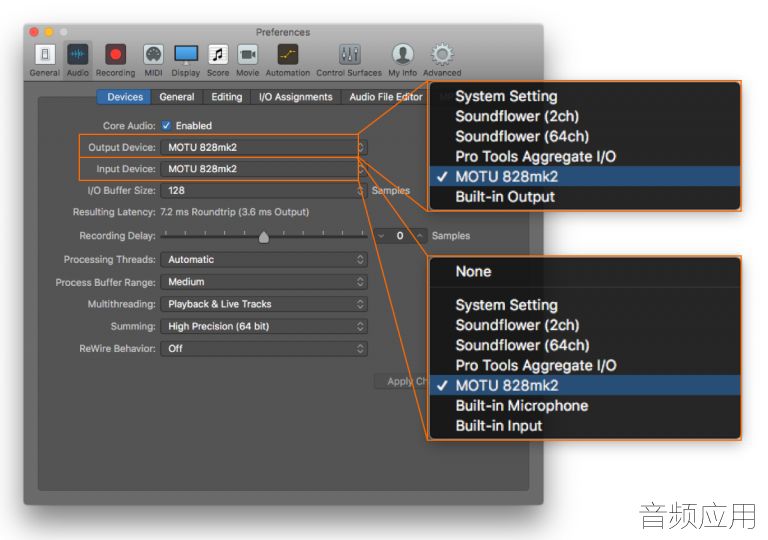Choose Built-in Microphone input device
Viewport: 768px width, 540px height.
click(x=585, y=405)
